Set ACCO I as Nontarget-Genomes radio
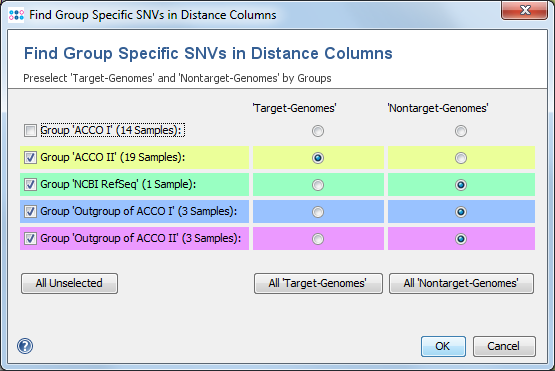555x371 pixels. (x=461, y=131)
